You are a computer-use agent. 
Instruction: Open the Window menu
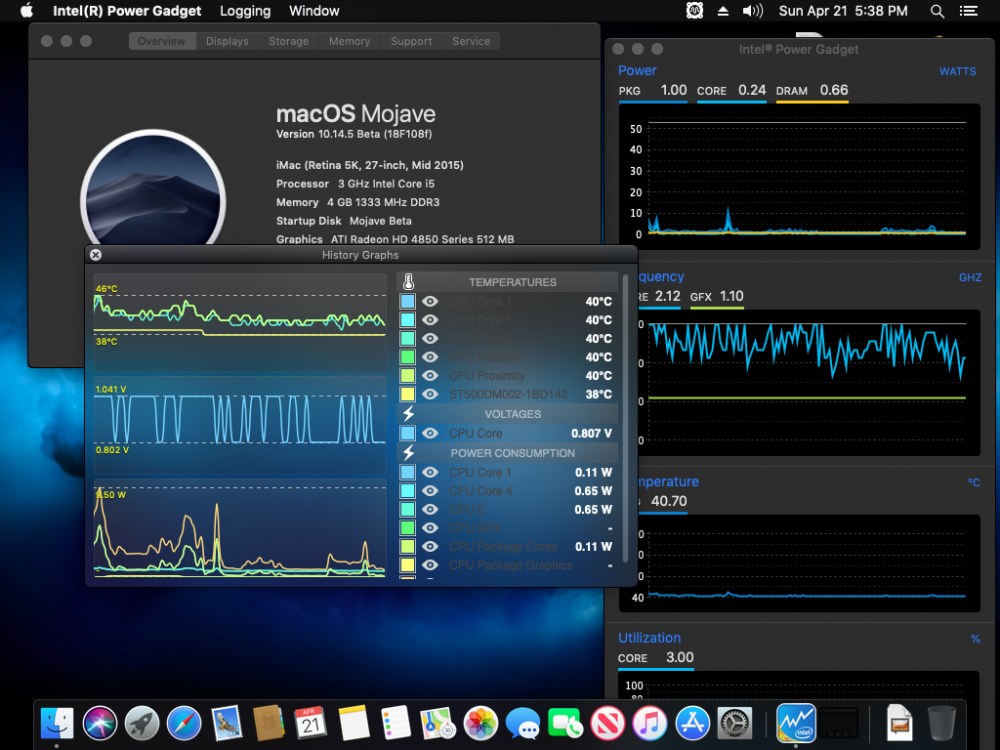[x=314, y=11]
